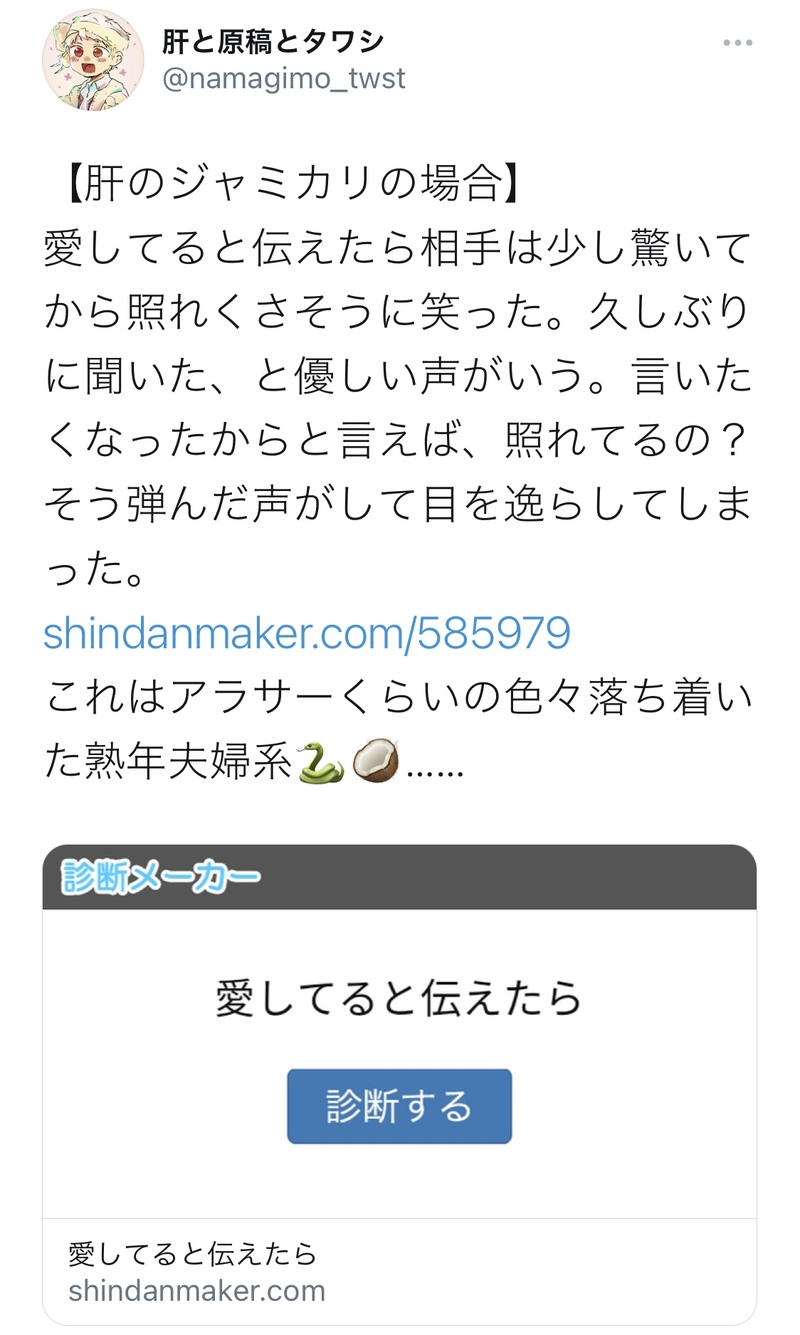Click the snake emoji in the tweet

click(x=322, y=764)
